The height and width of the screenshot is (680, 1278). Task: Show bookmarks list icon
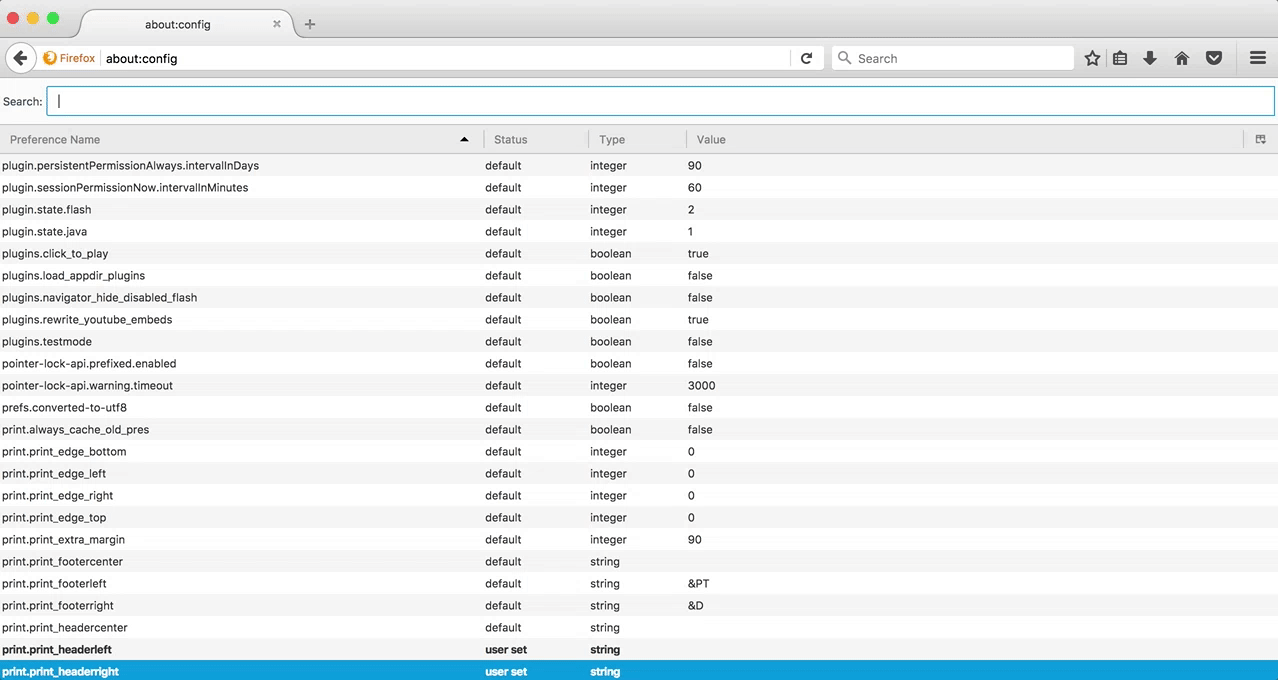point(1120,59)
